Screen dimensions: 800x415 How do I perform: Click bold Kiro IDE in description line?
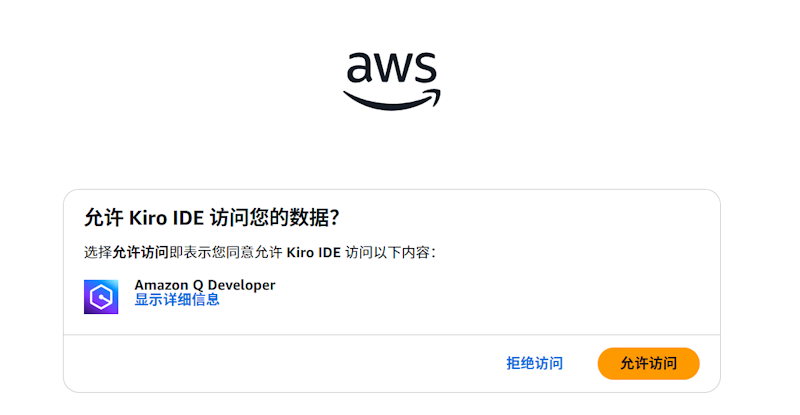[314, 253]
